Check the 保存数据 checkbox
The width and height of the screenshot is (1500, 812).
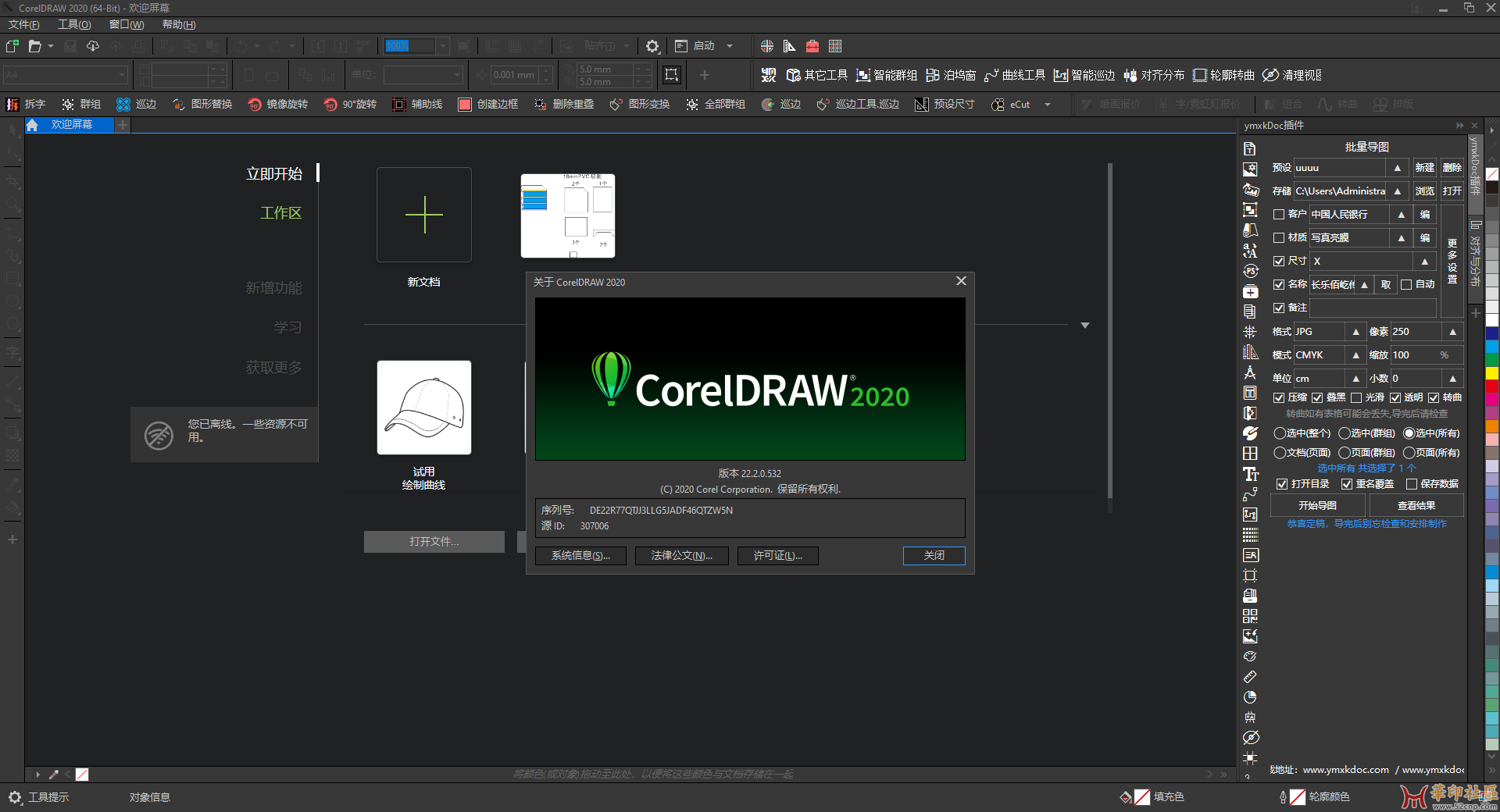(x=1412, y=484)
